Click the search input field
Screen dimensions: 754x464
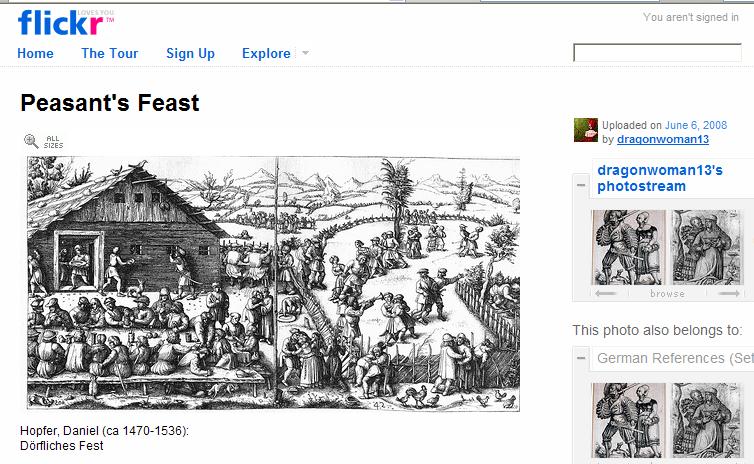click(657, 53)
